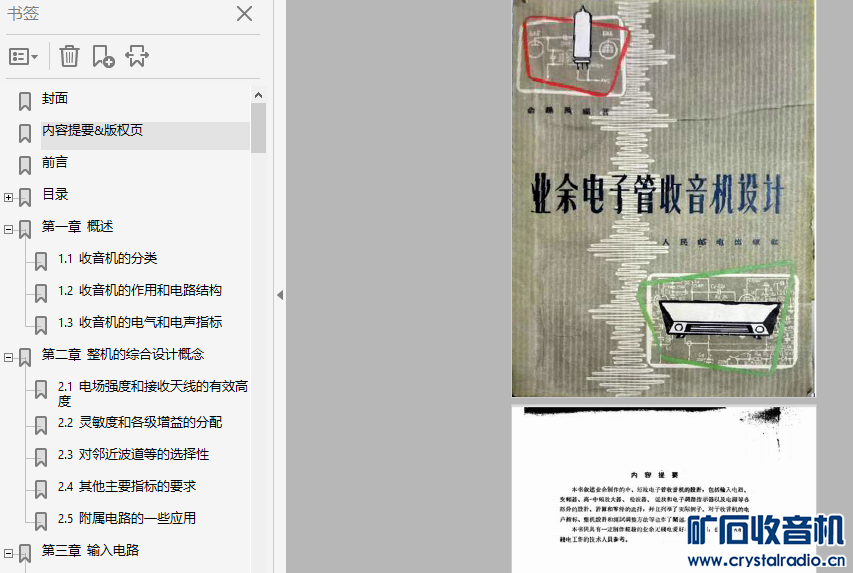The width and height of the screenshot is (853, 573).
Task: Click bookmark icon beside 前言
Action: [25, 165]
